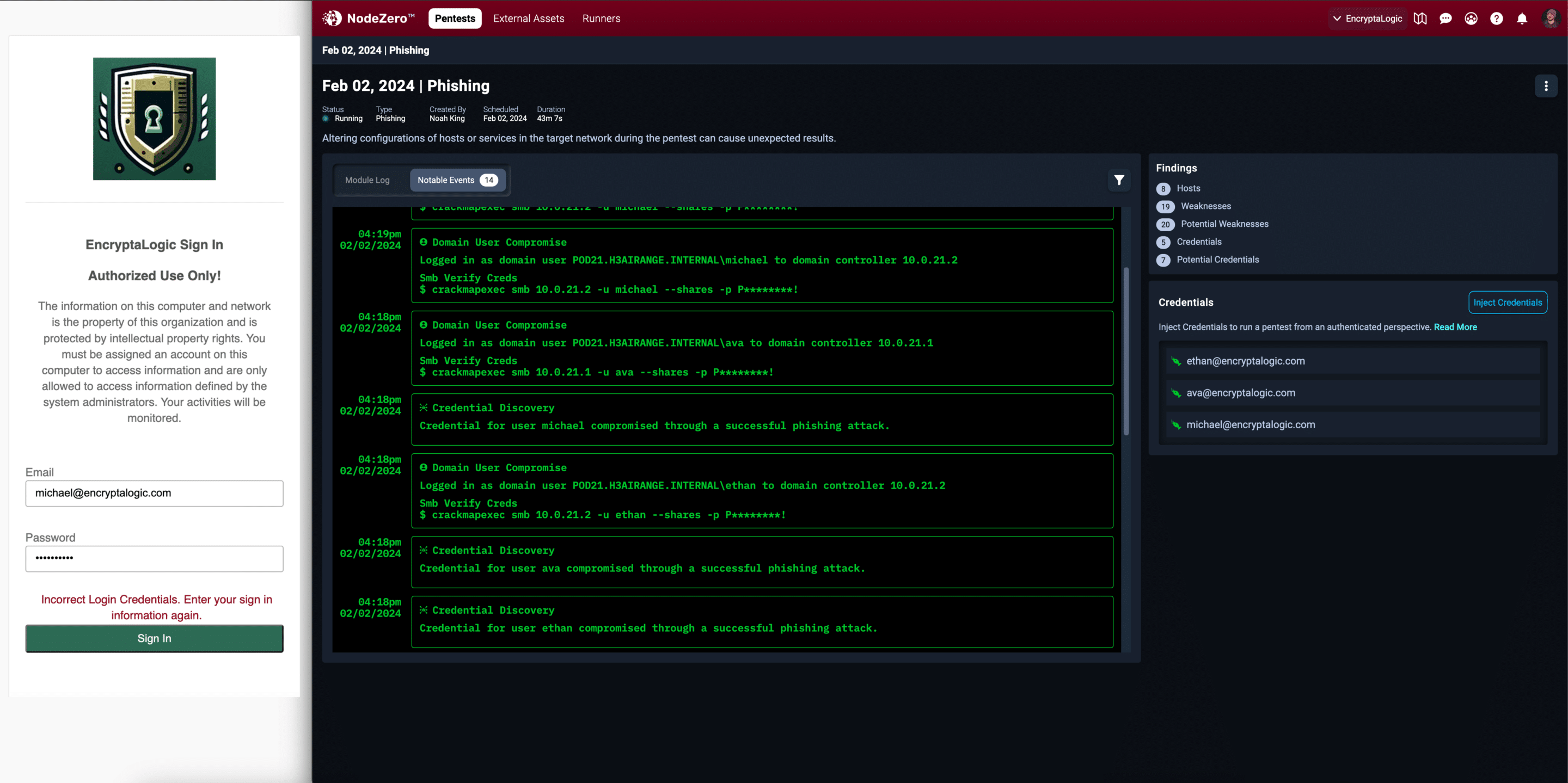Screen dimensions: 1568x783
Task: Open External Assets in the navigation
Action: (528, 19)
